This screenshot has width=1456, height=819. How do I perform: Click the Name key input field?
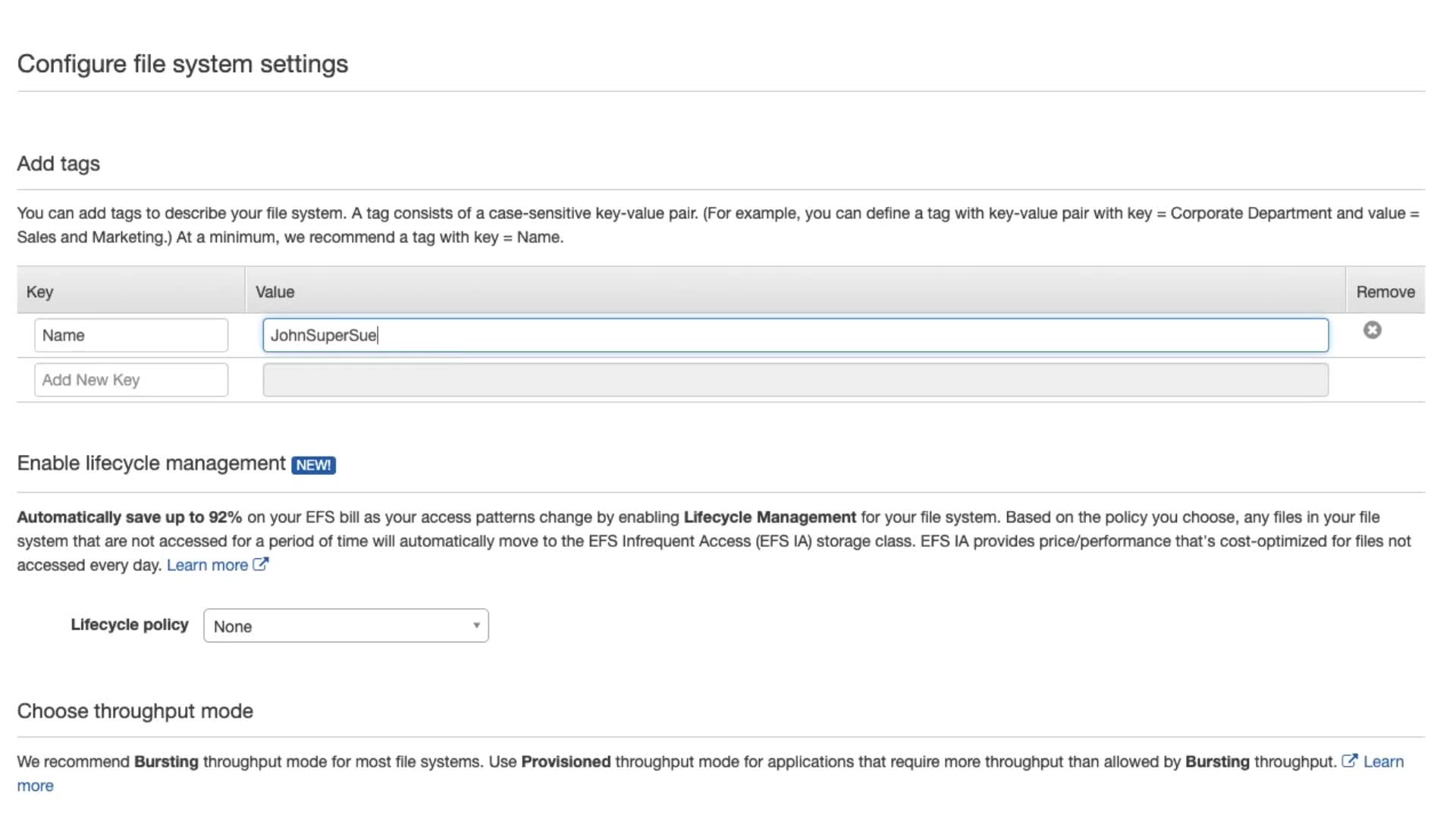[x=130, y=335]
